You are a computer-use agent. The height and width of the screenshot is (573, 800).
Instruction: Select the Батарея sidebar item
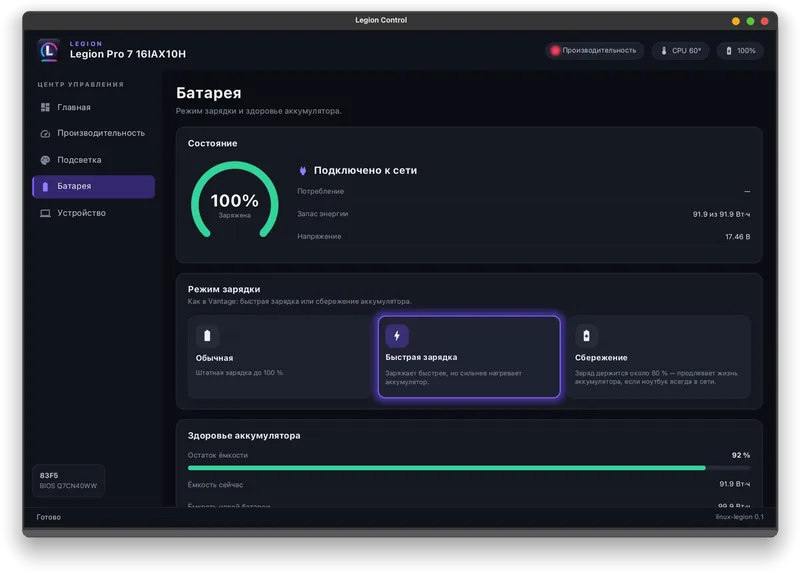[93, 186]
